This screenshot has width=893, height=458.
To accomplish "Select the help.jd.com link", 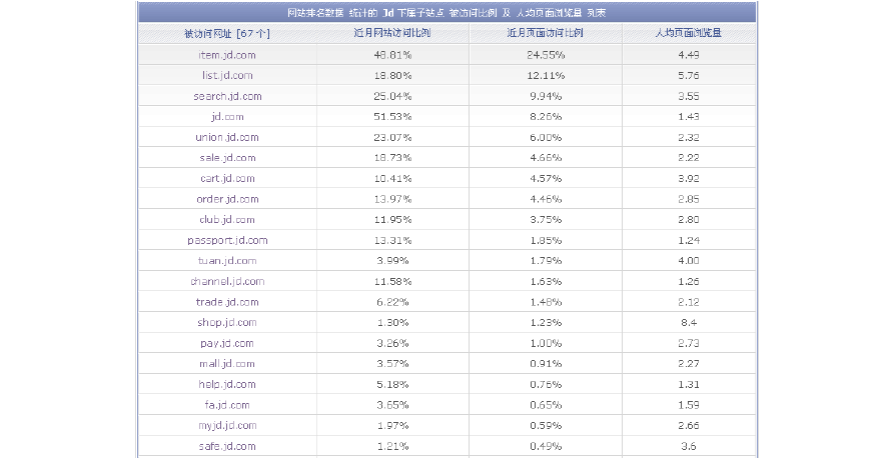I will (227, 384).
